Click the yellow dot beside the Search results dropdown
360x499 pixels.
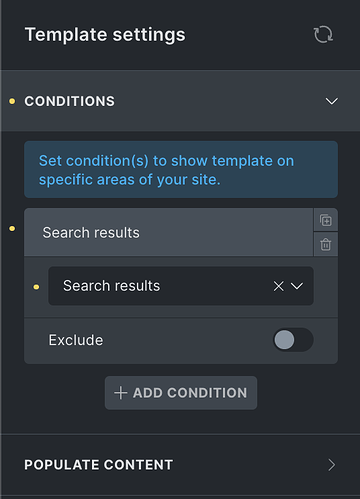36,287
